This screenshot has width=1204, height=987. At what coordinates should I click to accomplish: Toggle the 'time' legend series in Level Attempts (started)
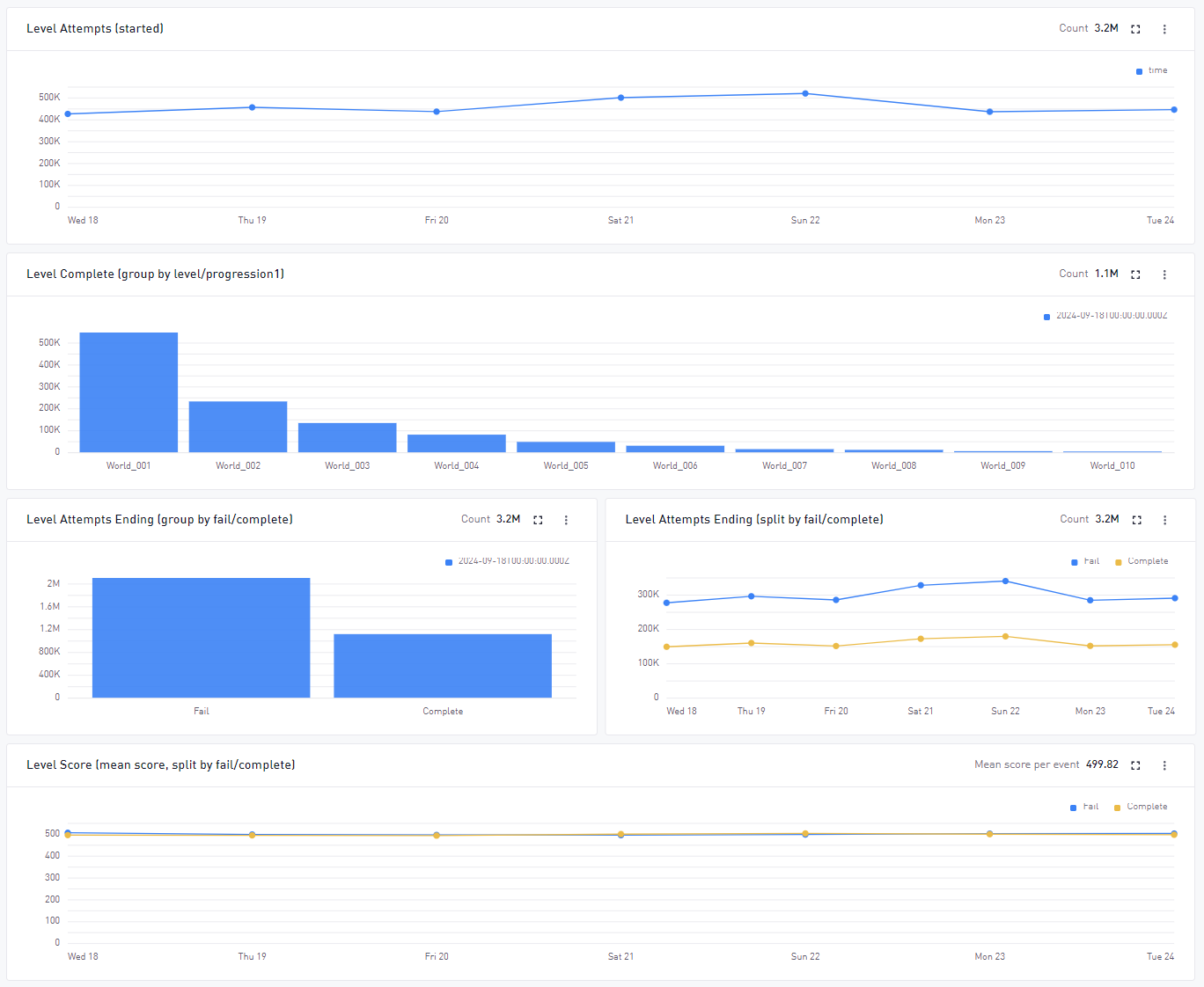pos(1152,70)
